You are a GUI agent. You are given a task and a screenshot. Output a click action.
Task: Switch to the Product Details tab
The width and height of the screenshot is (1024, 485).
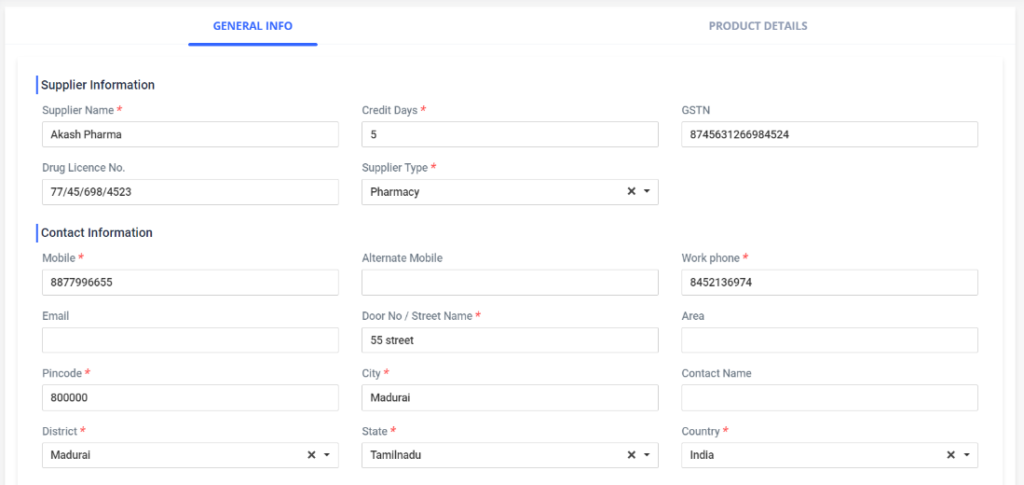(x=757, y=26)
